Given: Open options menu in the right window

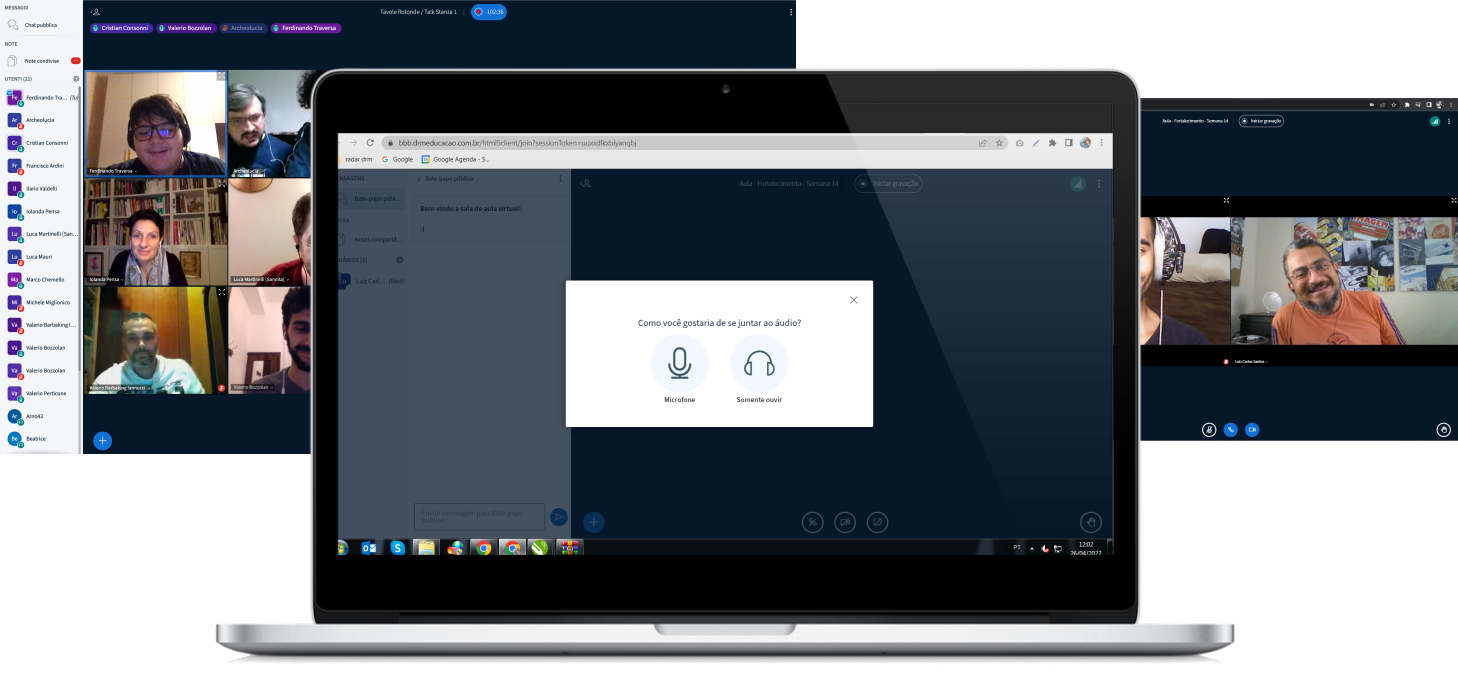Looking at the screenshot, I should pyautogui.click(x=1449, y=121).
